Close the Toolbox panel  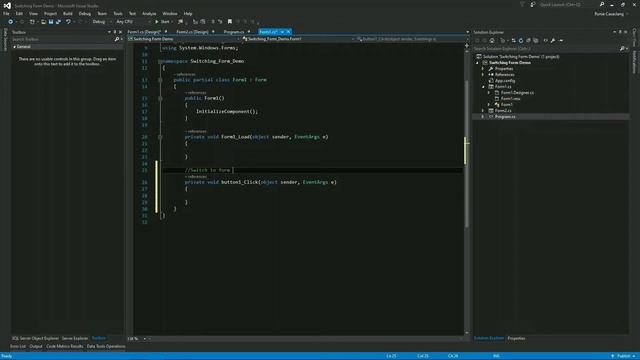click(120, 32)
